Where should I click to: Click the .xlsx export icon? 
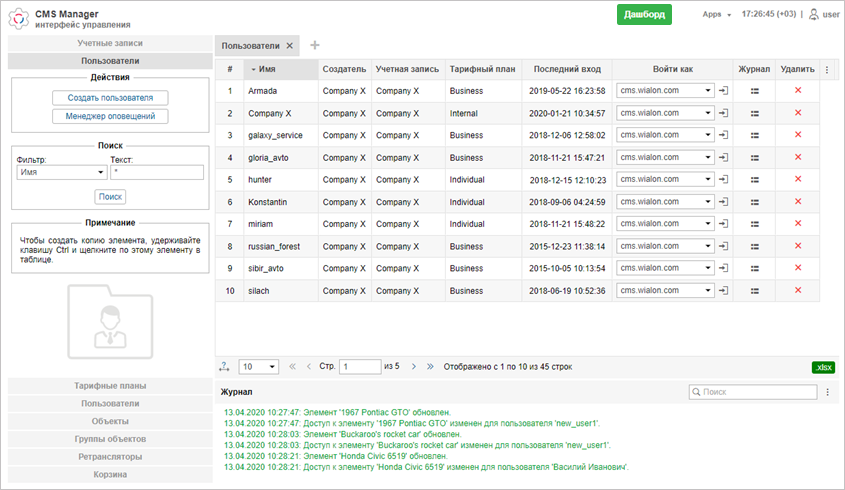pos(823,367)
